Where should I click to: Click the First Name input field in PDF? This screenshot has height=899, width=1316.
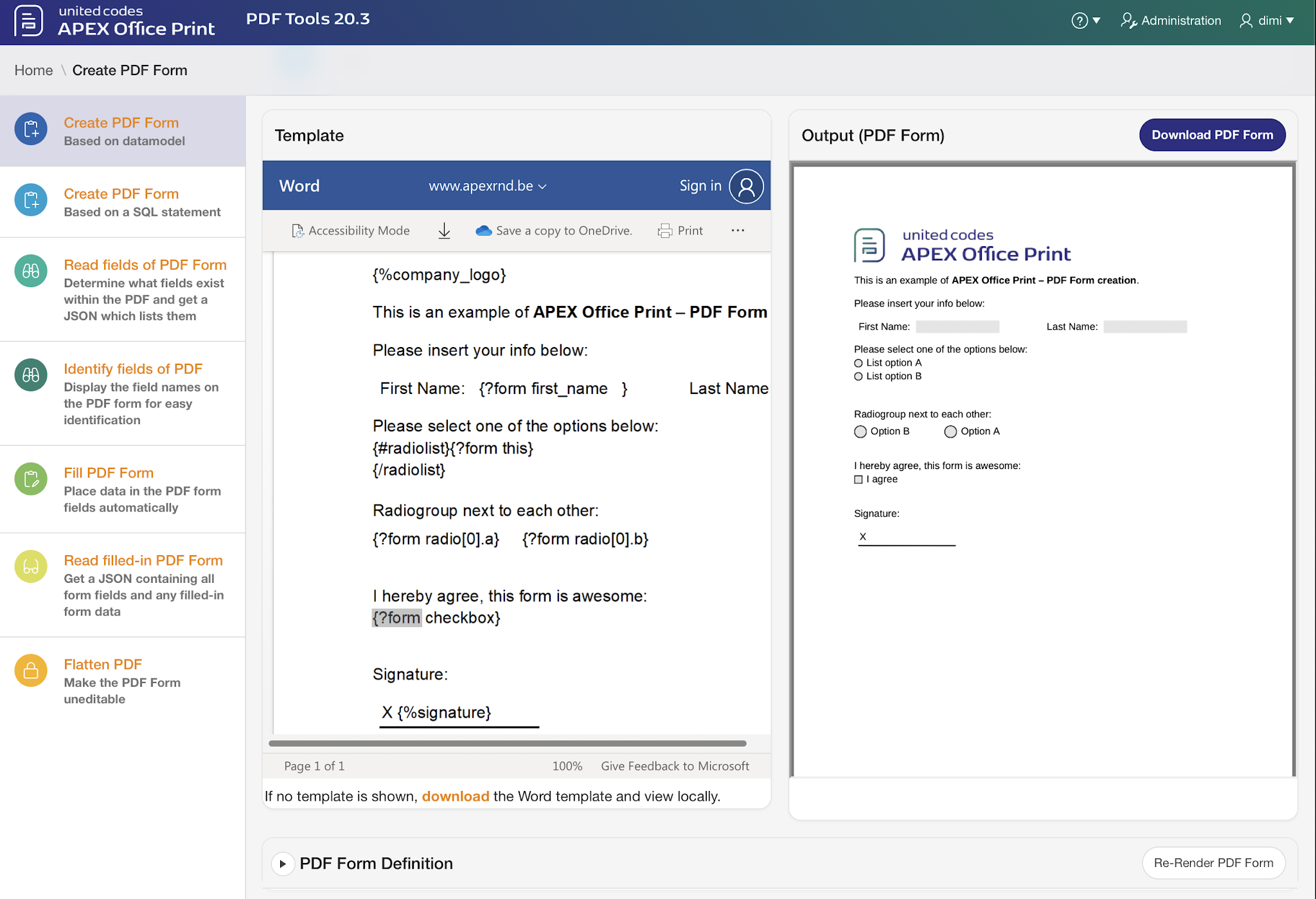click(957, 327)
